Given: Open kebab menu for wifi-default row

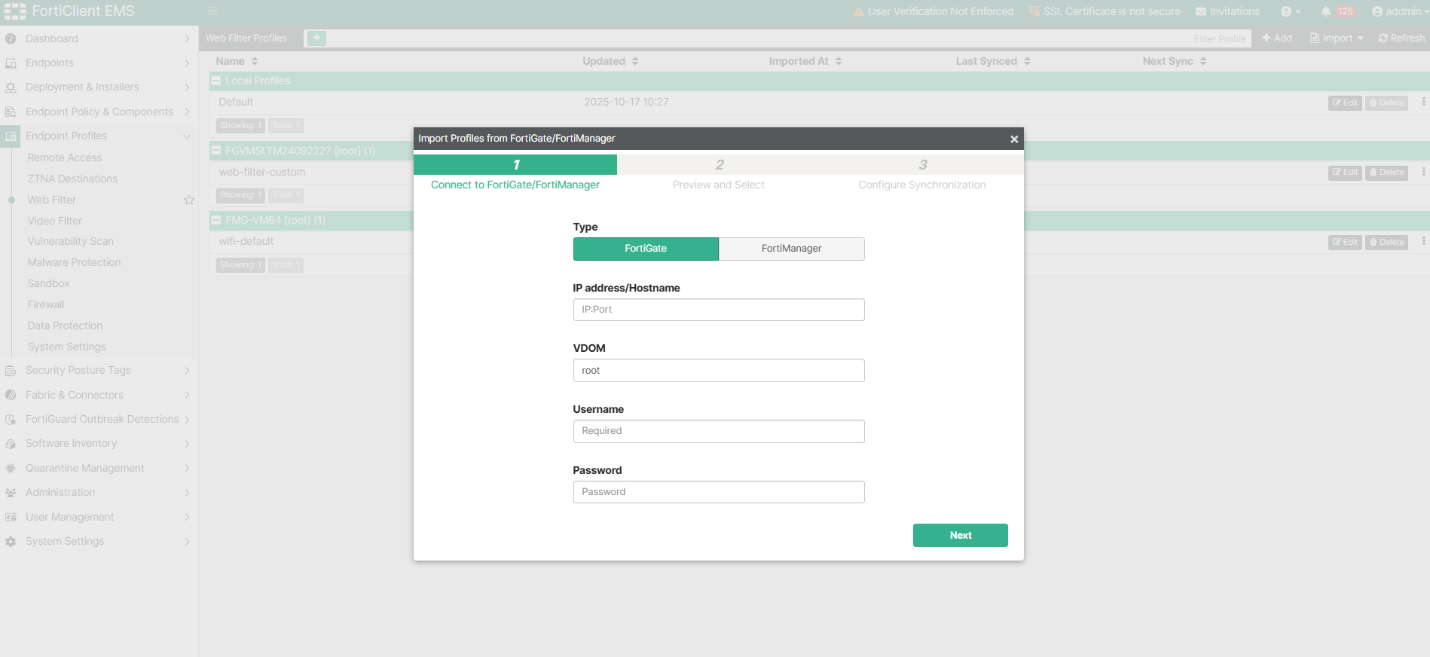Looking at the screenshot, I should [x=1422, y=242].
